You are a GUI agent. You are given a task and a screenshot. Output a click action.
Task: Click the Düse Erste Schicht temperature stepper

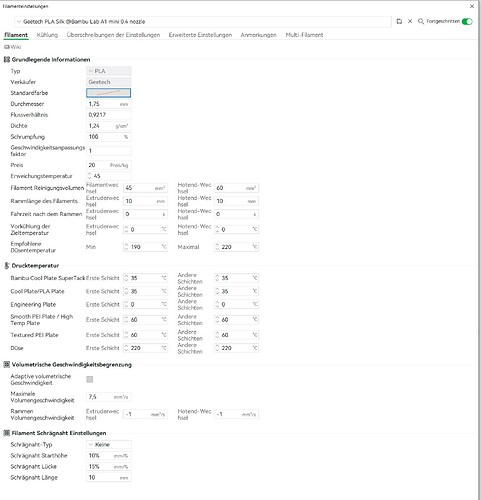coord(126,348)
